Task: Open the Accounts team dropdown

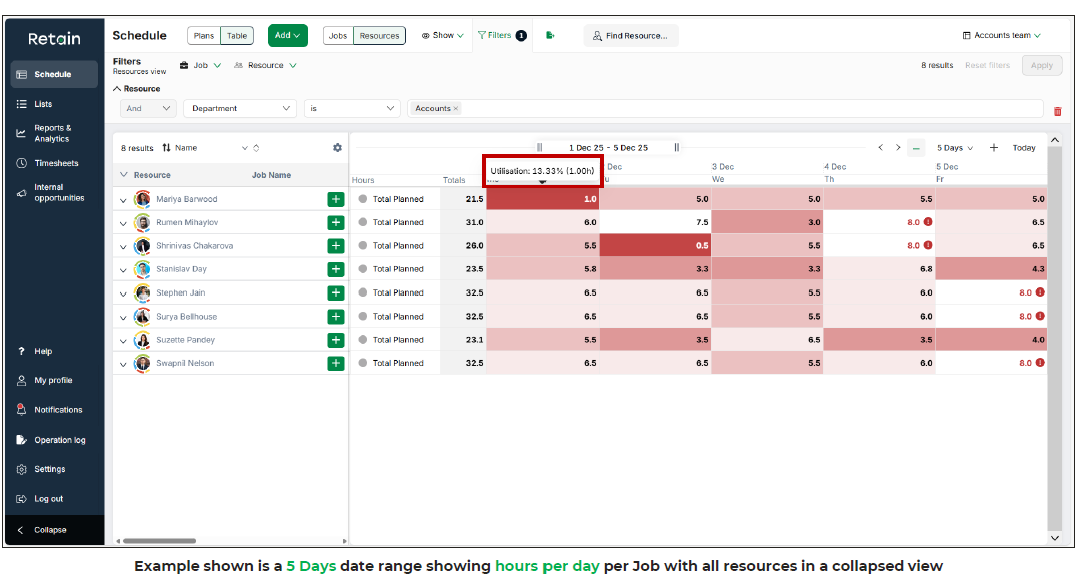Action: click(1001, 35)
